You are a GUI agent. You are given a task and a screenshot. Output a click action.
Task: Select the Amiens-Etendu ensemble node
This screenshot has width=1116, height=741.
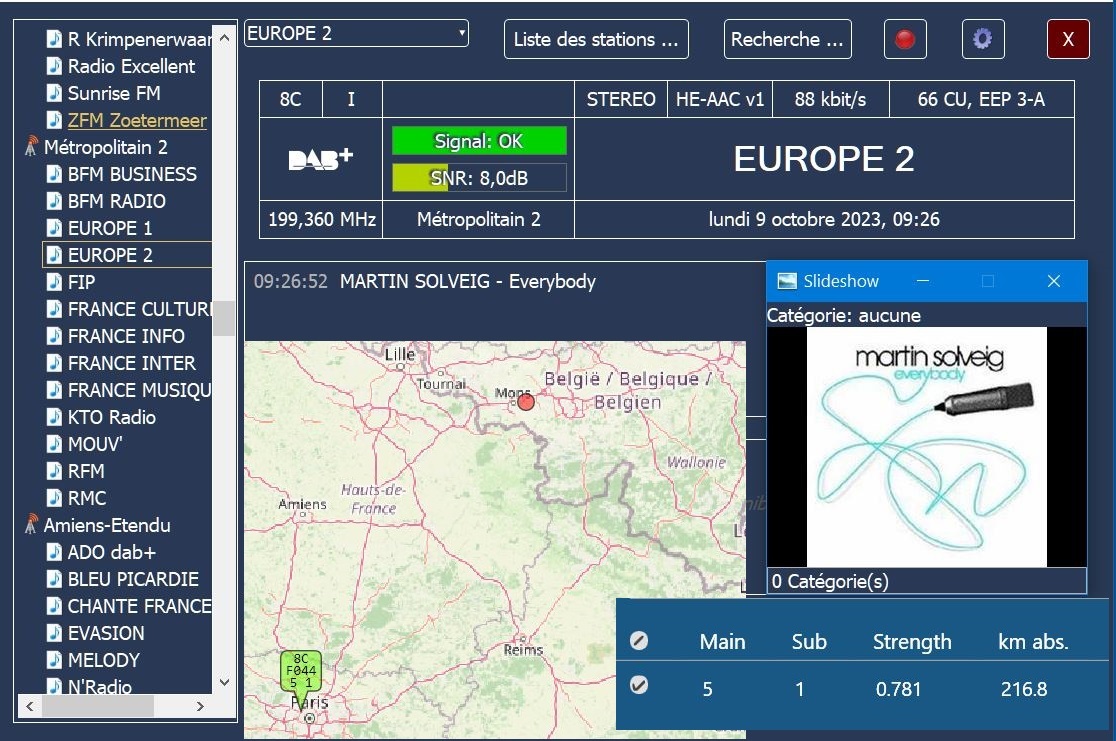pos(107,525)
